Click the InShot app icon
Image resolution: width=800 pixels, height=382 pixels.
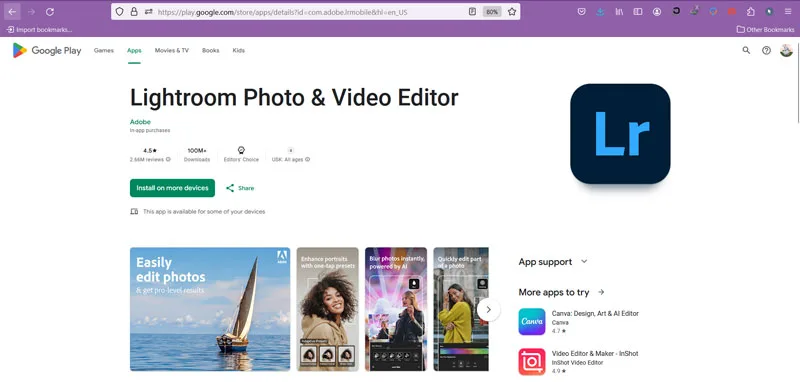point(532,362)
